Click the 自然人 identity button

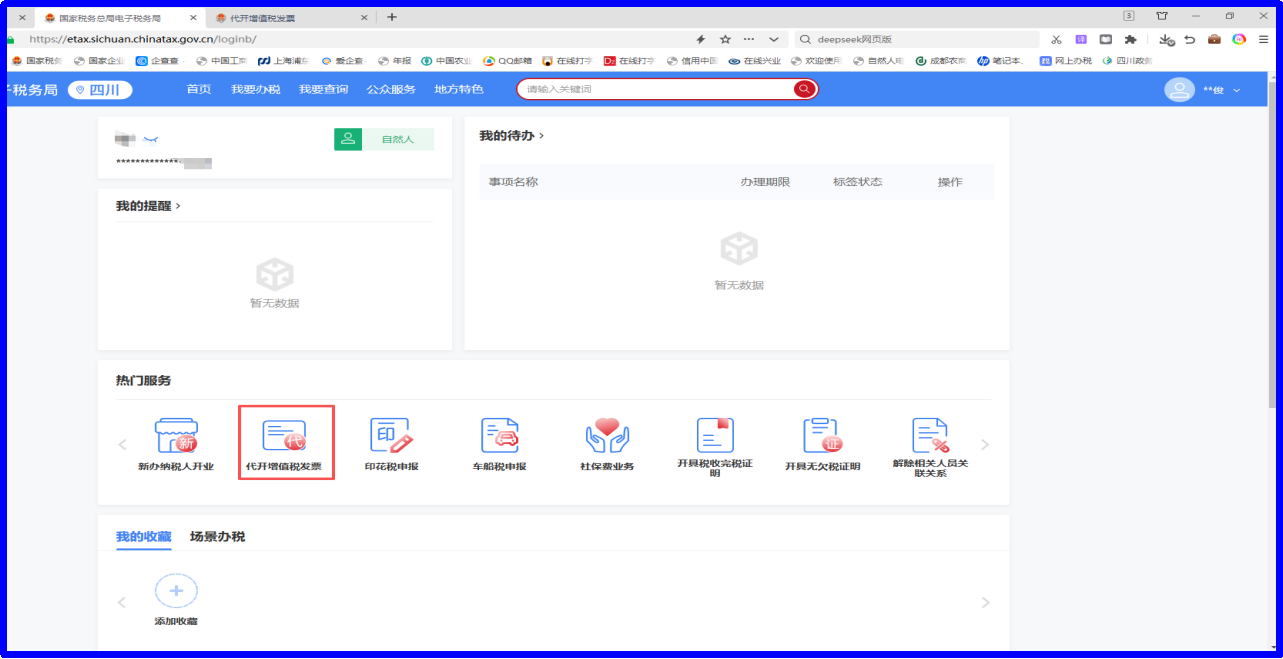(x=385, y=139)
